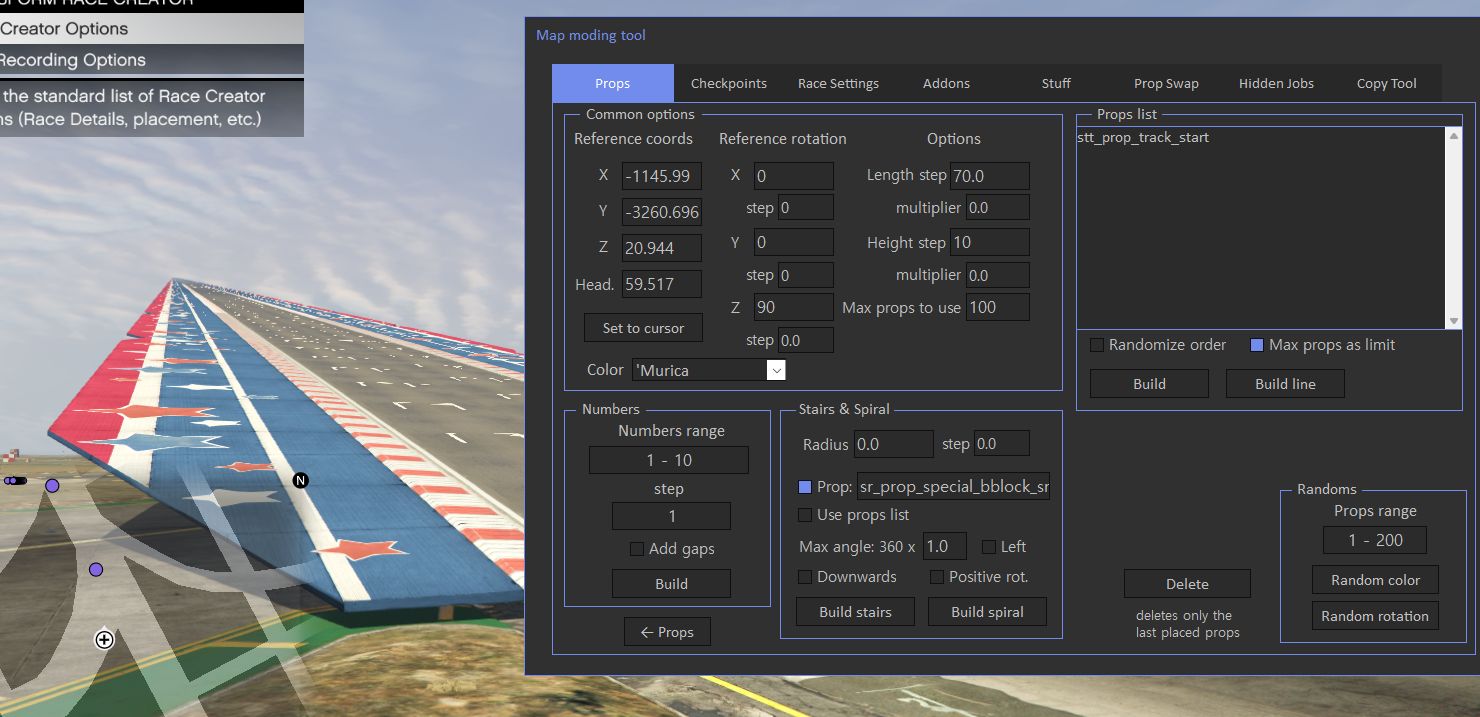Viewport: 1480px width, 717px height.
Task: Enable the Downwards checkbox
Action: click(805, 577)
